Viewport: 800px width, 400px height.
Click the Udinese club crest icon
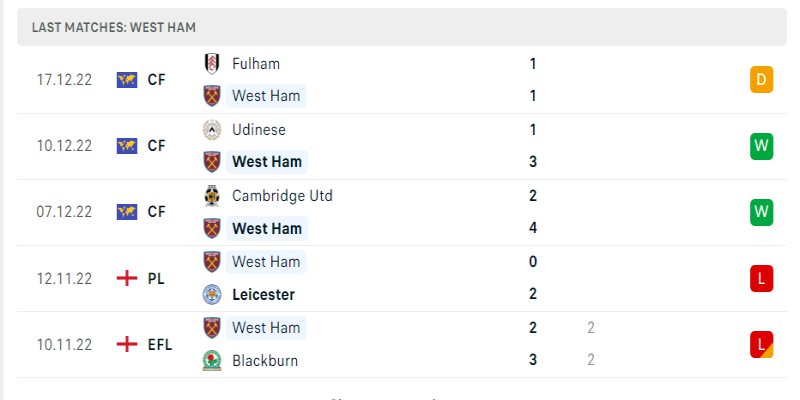click(212, 129)
